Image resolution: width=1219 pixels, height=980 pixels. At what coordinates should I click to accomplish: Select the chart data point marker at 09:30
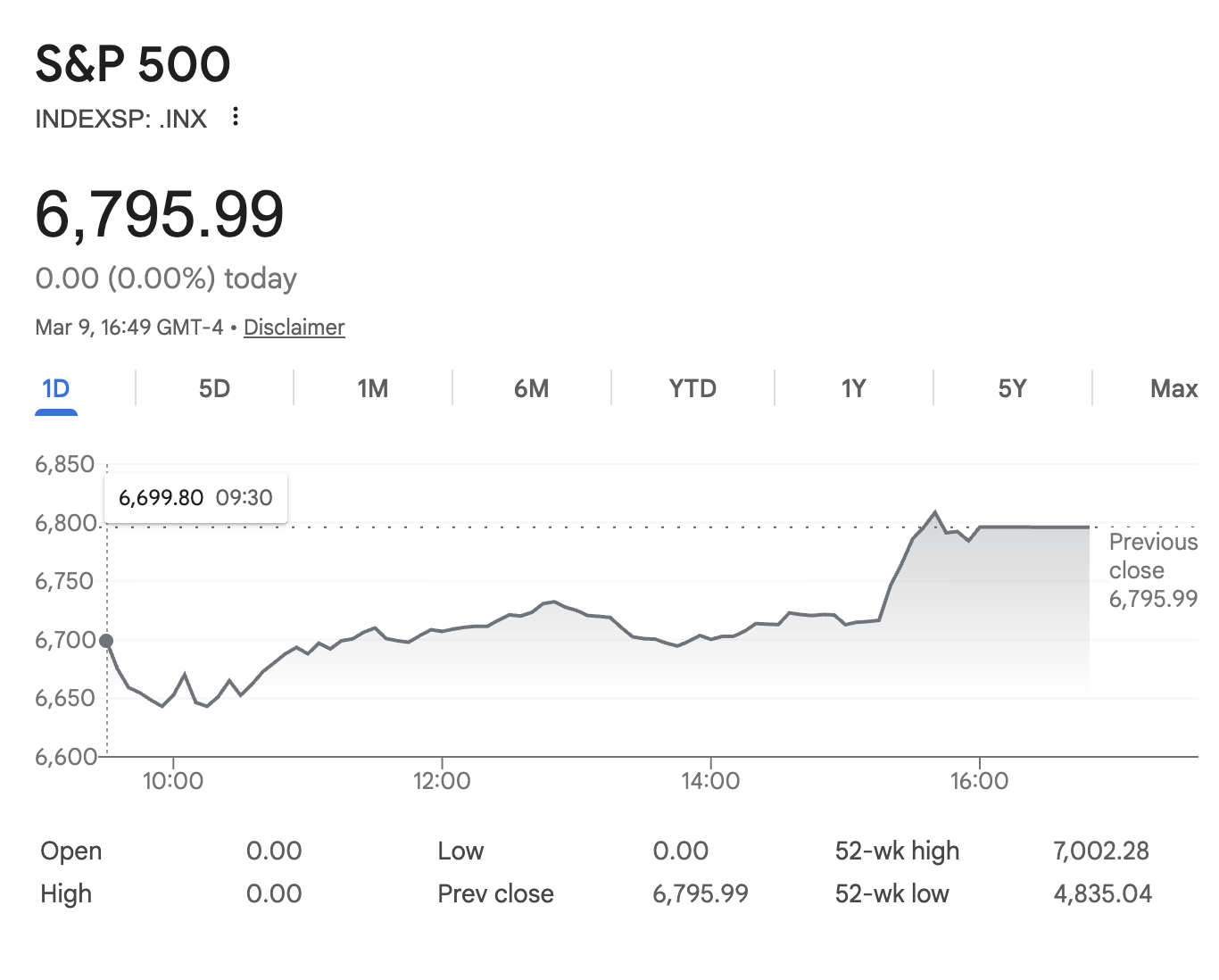[x=106, y=640]
